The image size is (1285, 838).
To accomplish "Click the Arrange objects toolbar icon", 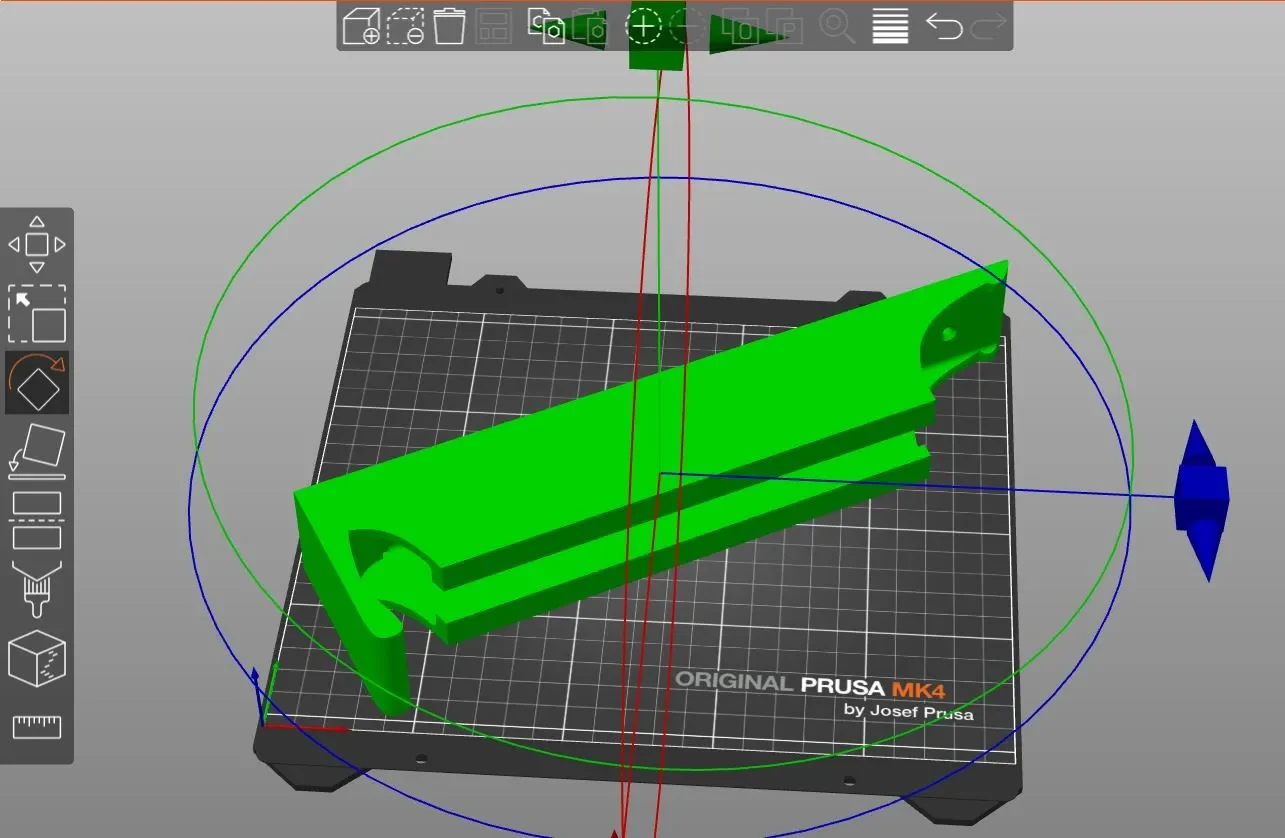I will pyautogui.click(x=494, y=26).
